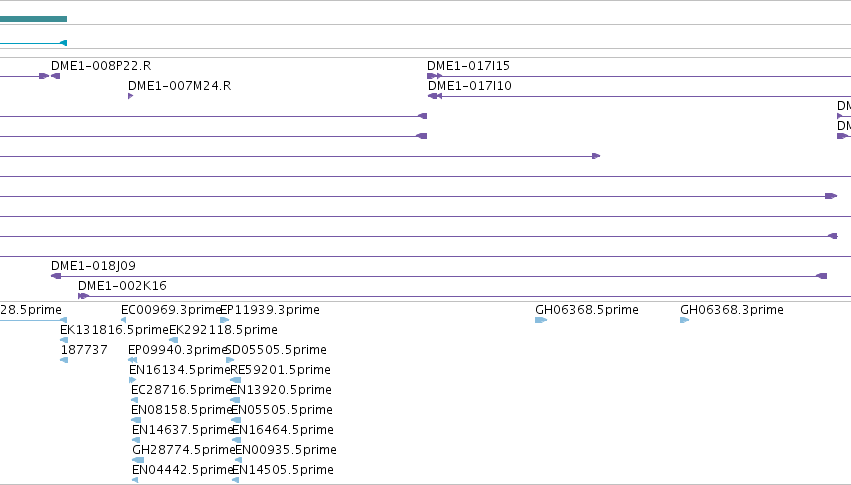Click the cyan arrowhead below teal bar
The height and width of the screenshot is (485, 851).
tap(63, 43)
